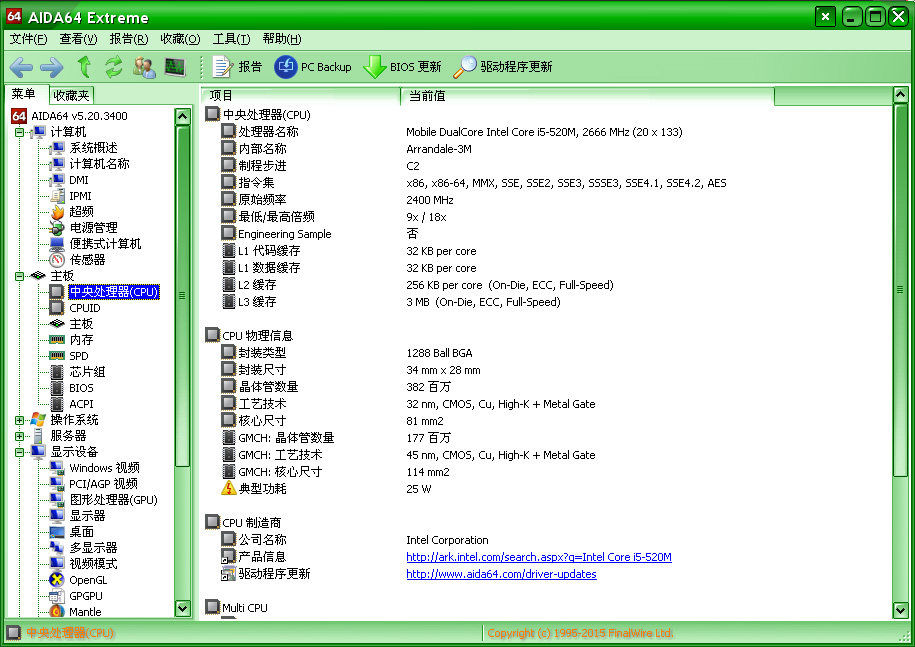
Task: Open the 文件(F) menu
Action: click(28, 39)
